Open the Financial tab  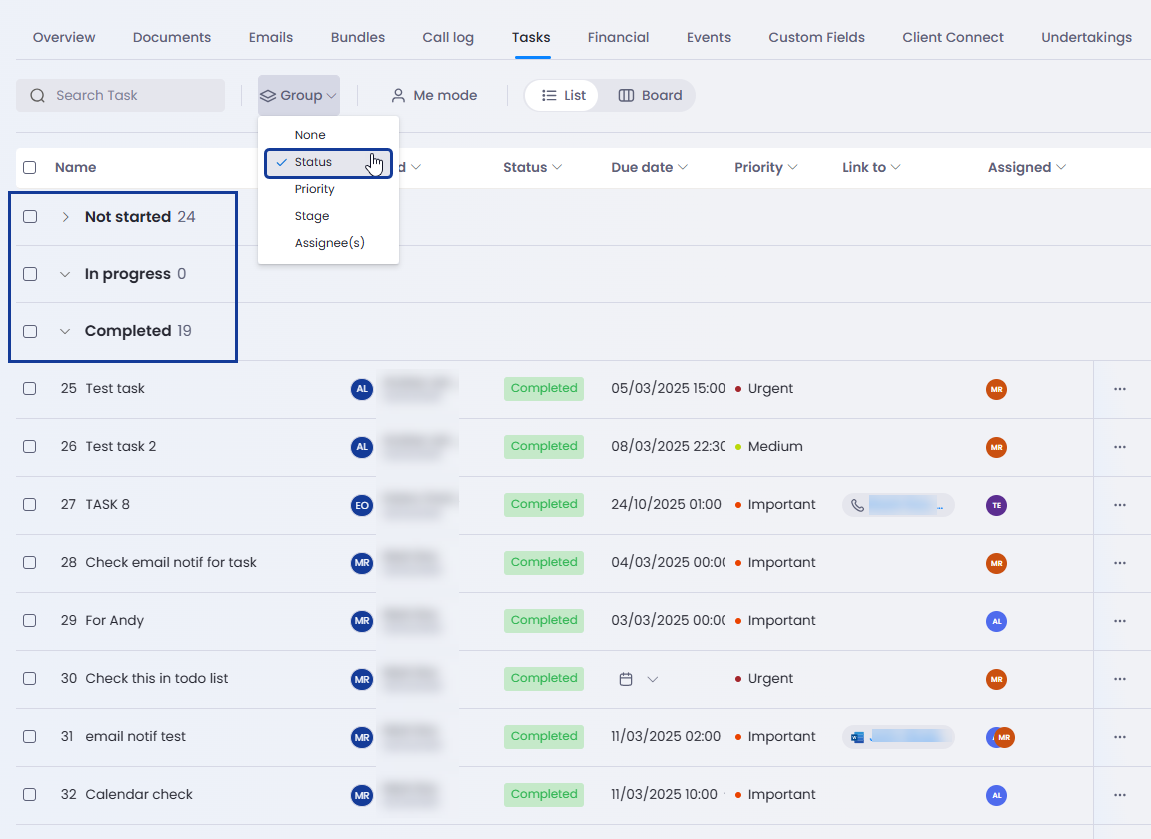pos(618,37)
